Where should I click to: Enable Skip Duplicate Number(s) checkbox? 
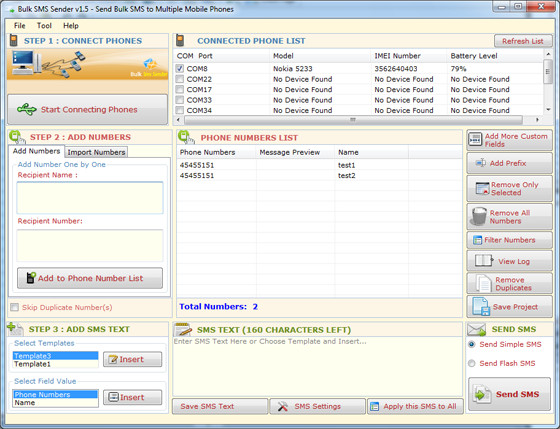(x=15, y=307)
